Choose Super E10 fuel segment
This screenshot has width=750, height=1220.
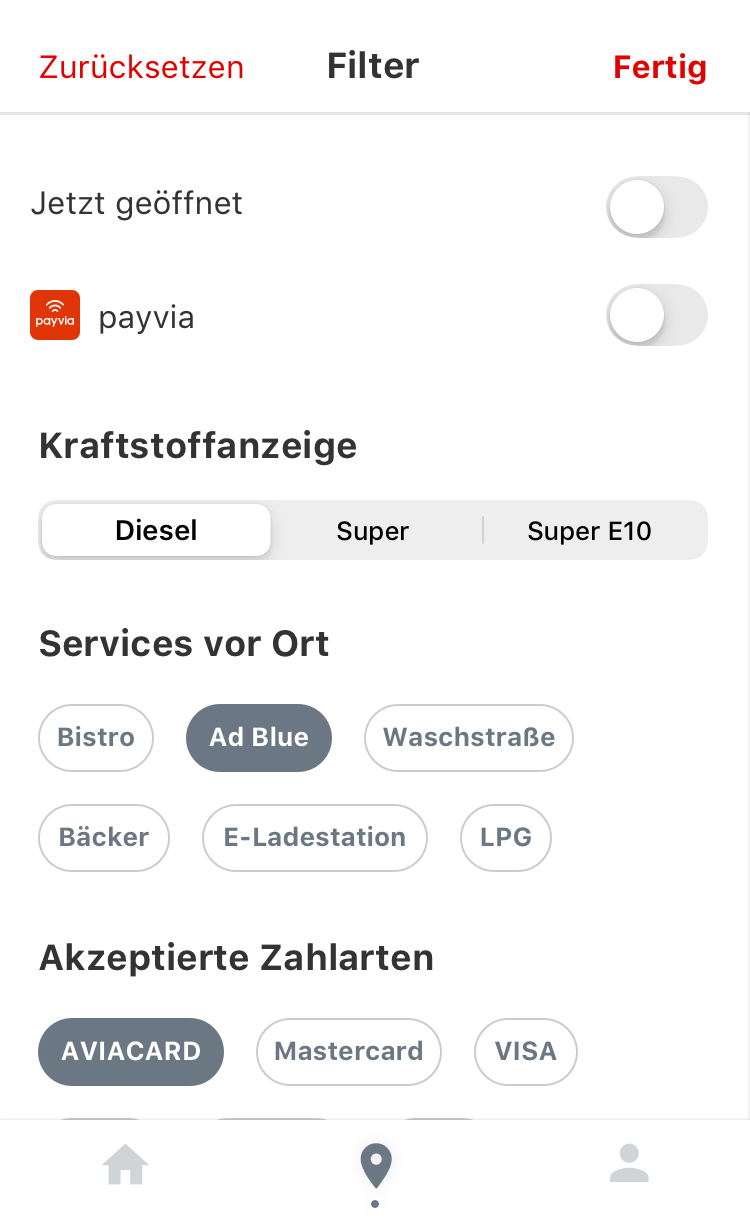click(x=589, y=531)
